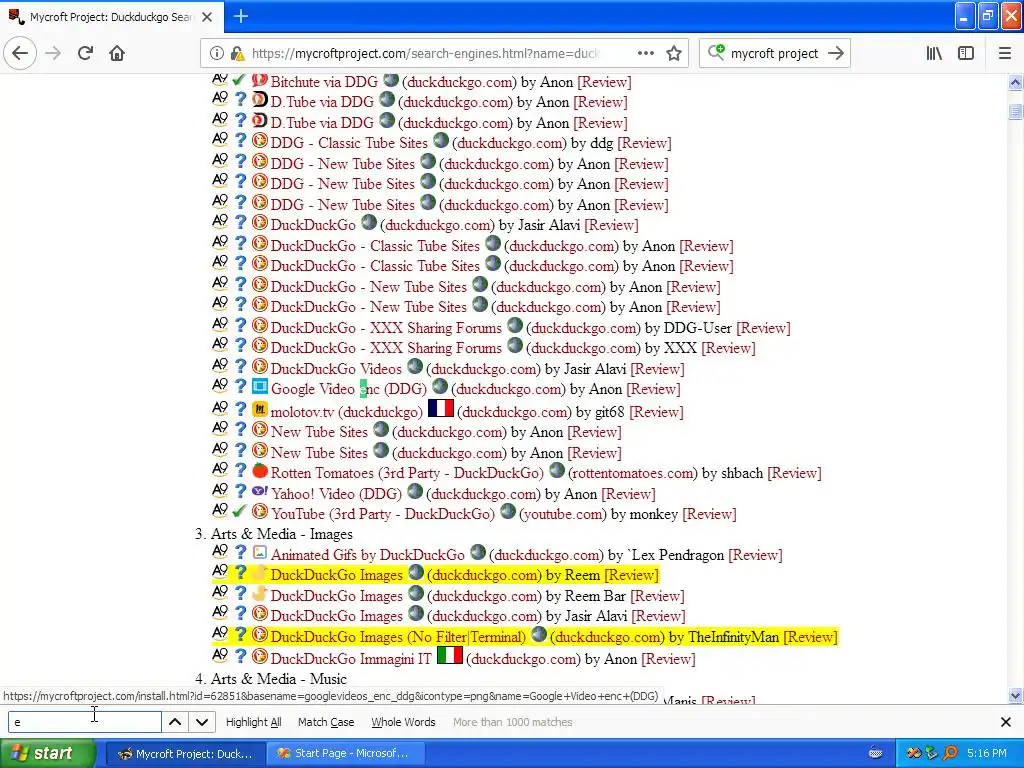Click Review for Animated Gifs by DuckDuckGo
This screenshot has width=1024, height=768.
pyautogui.click(x=755, y=554)
